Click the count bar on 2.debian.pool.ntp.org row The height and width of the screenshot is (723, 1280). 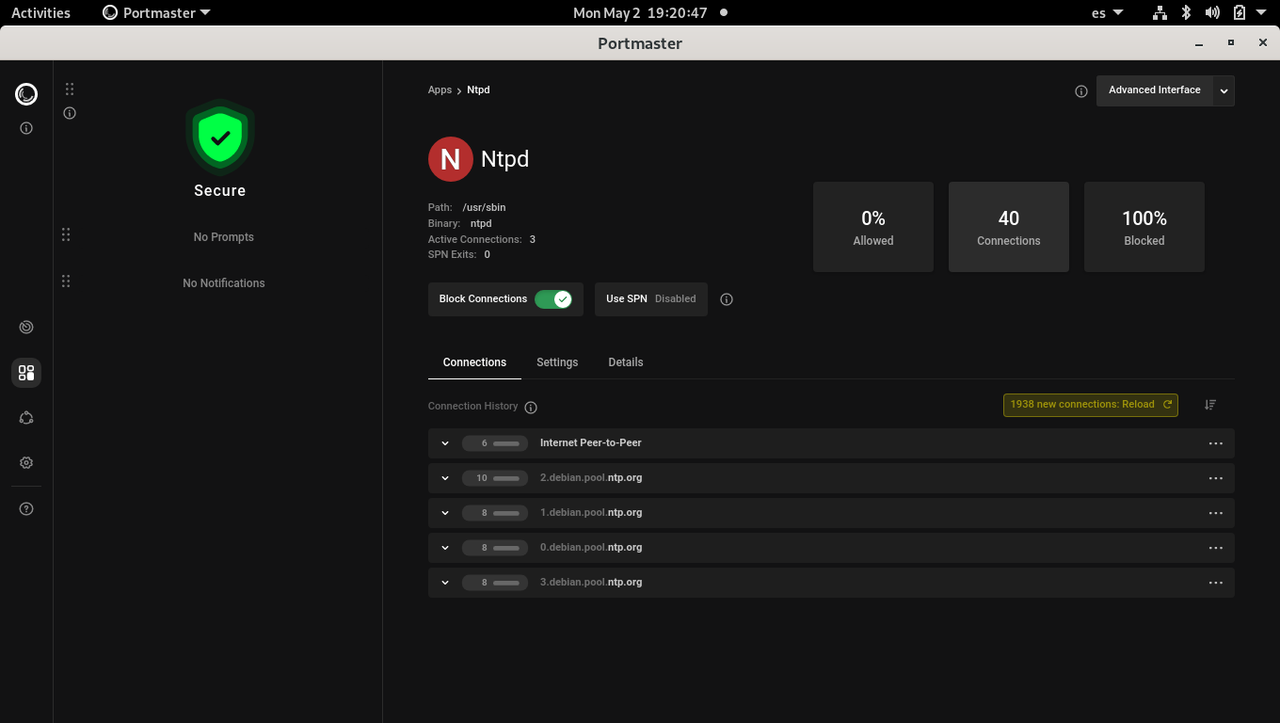pyautogui.click(x=495, y=478)
